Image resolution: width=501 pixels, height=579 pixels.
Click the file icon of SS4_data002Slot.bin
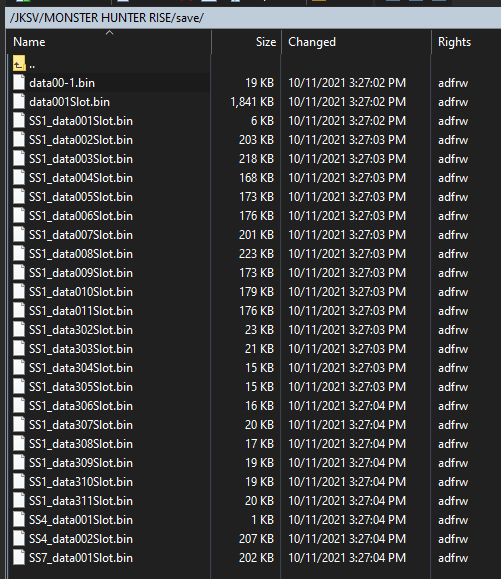19,539
